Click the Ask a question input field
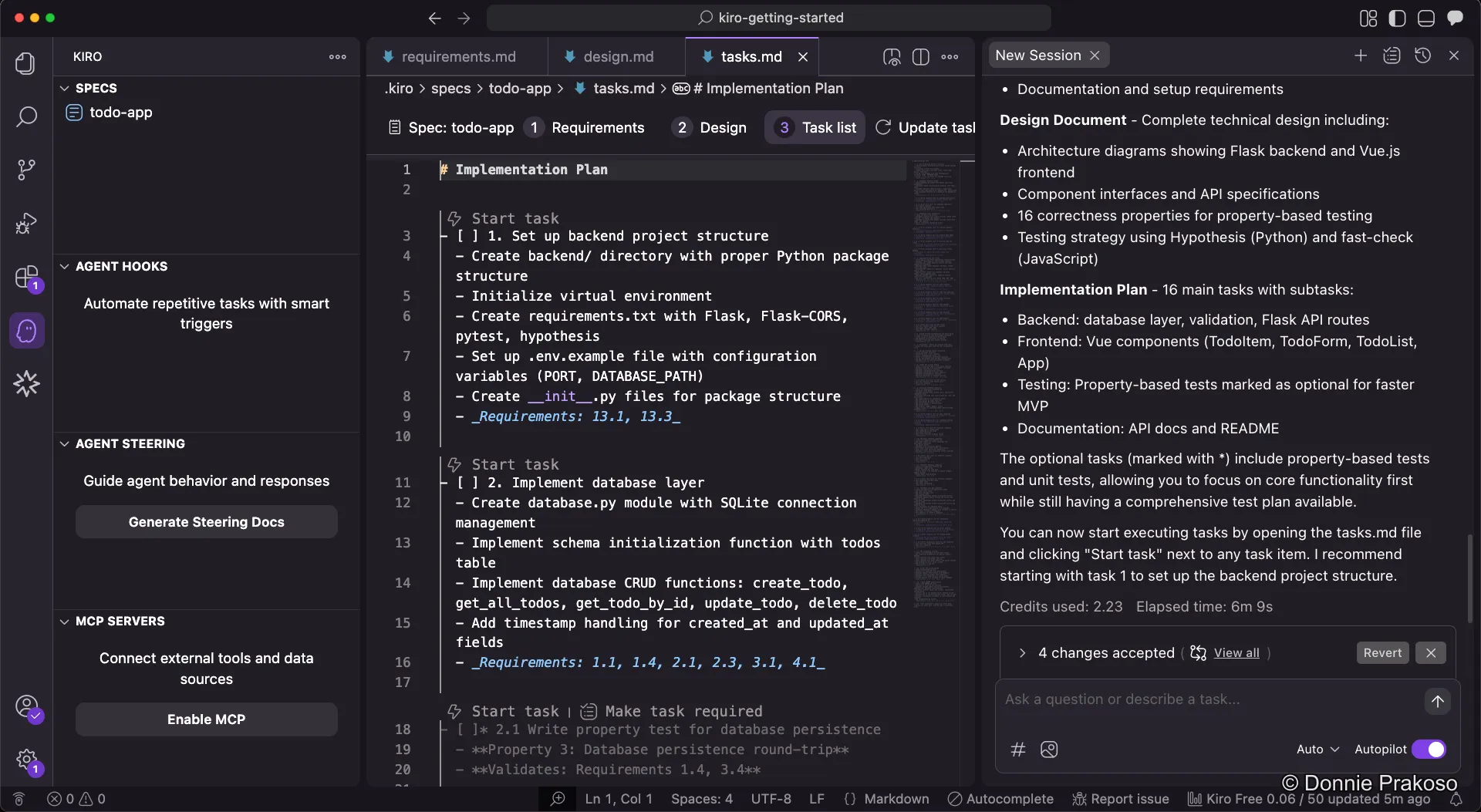Viewport: 1481px width, 812px height. pyautogui.click(x=1157, y=699)
